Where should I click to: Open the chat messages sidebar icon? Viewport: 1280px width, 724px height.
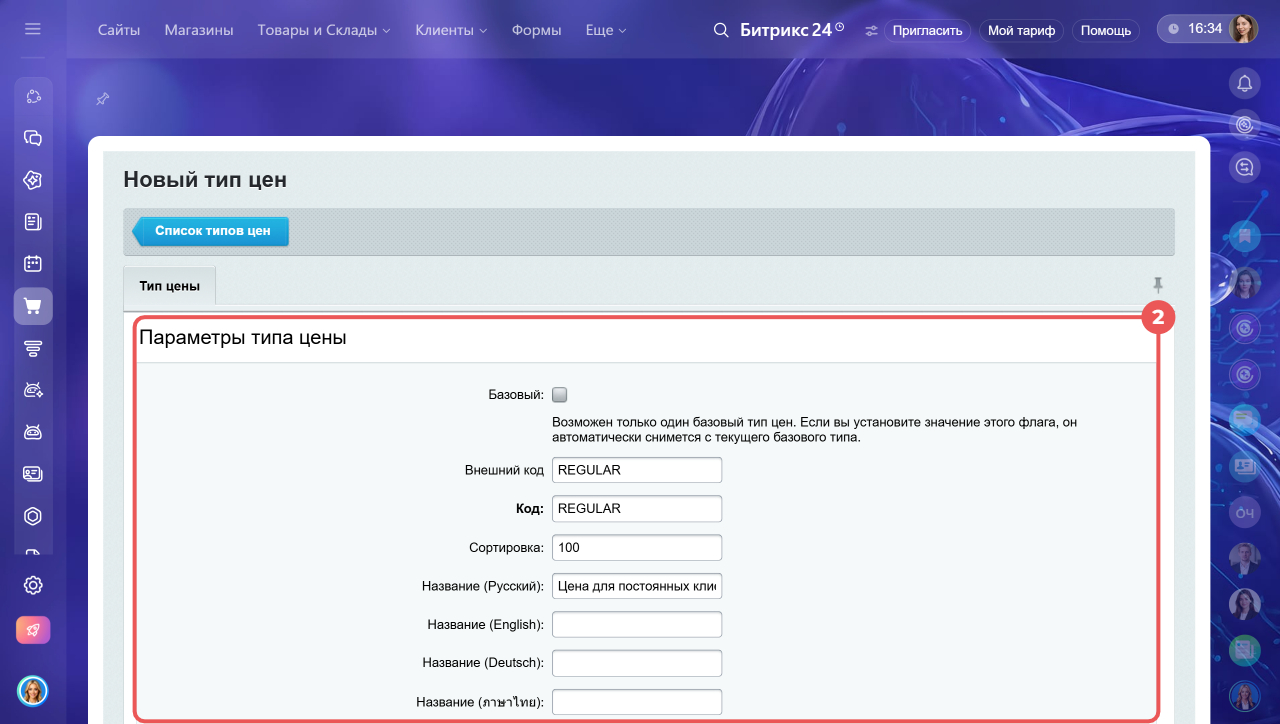pyautogui.click(x=33, y=138)
